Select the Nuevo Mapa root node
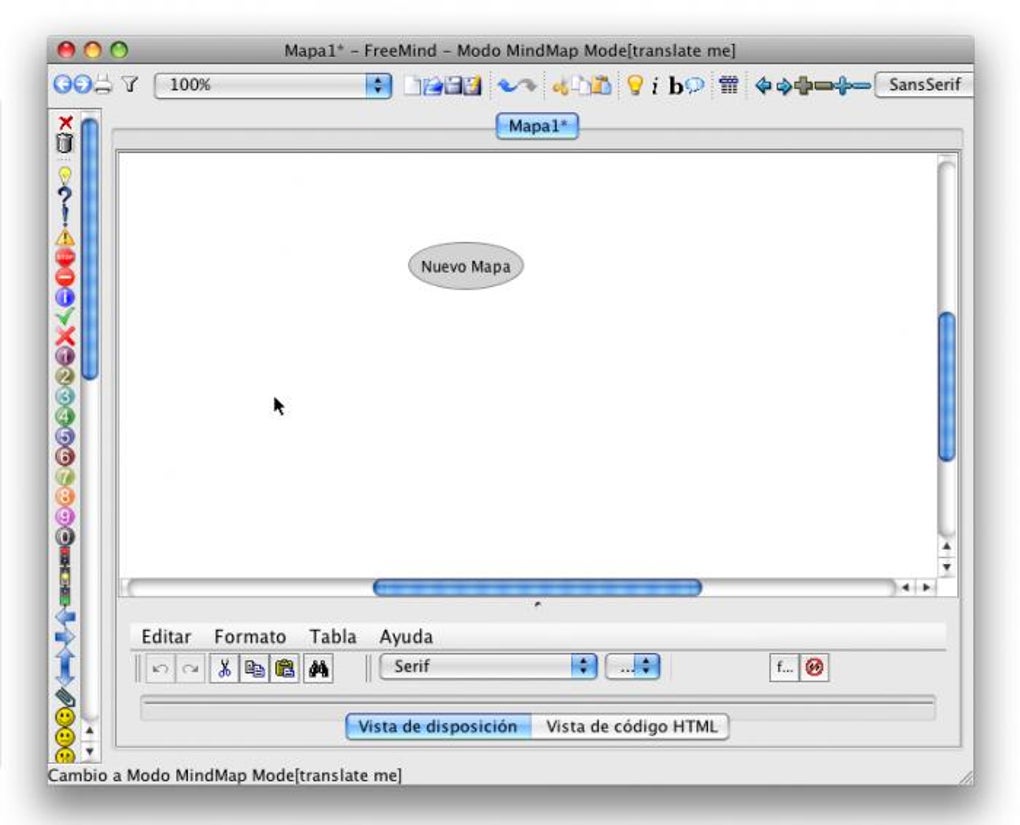The width and height of the screenshot is (1020, 825). 466,266
